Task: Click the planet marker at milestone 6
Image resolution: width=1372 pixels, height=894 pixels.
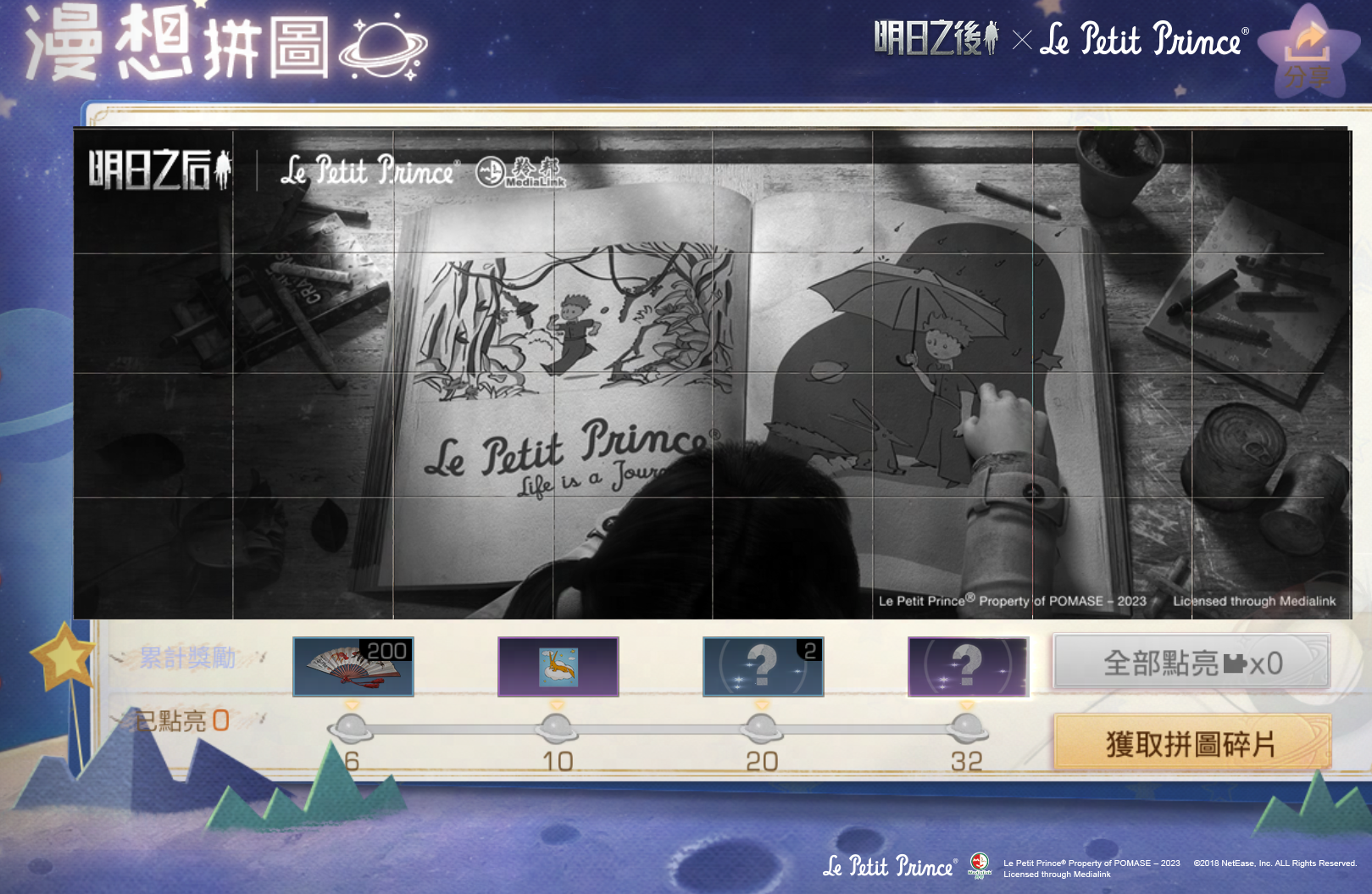Action: [350, 728]
